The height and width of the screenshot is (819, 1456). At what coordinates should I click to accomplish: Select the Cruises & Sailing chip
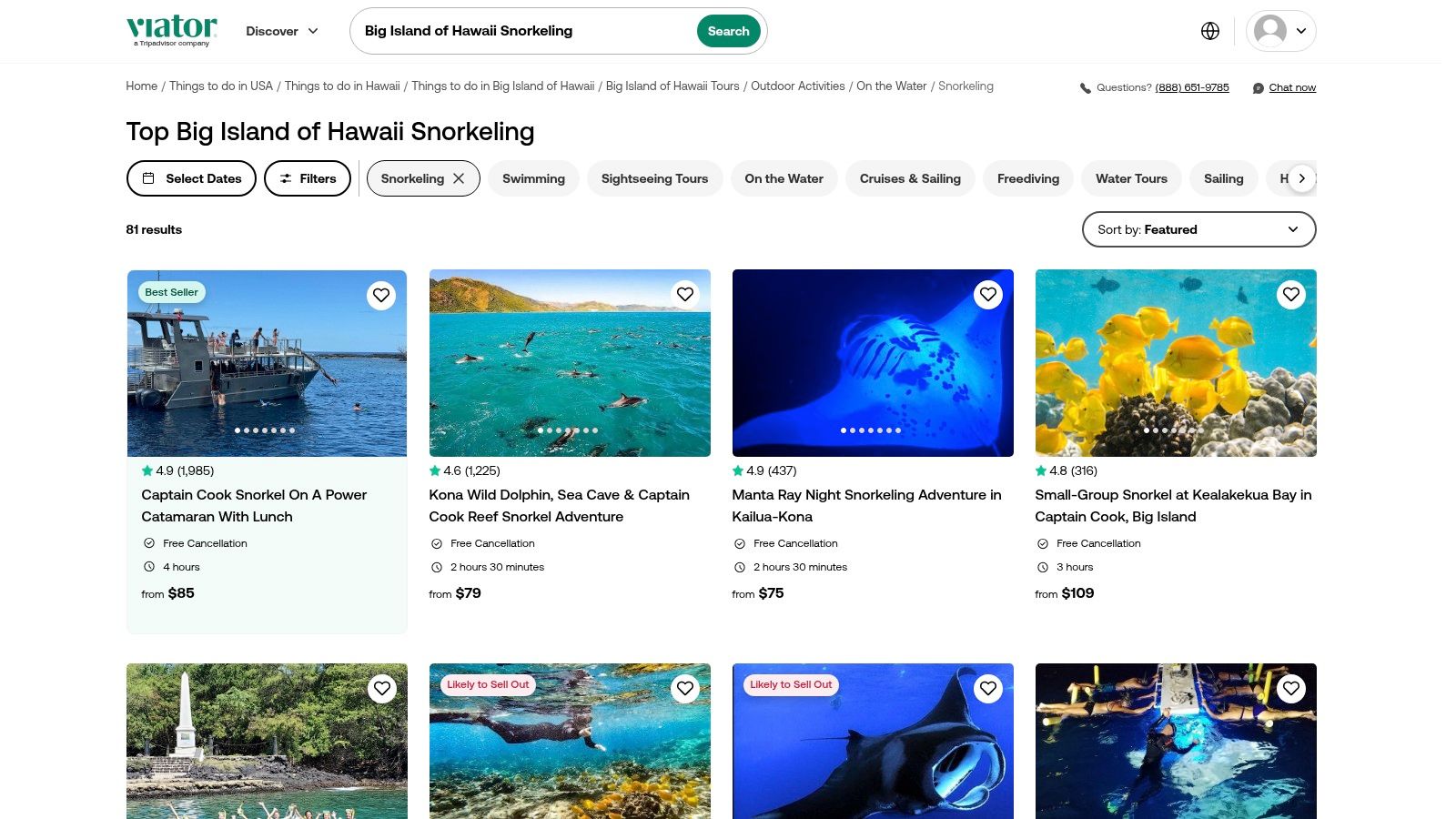910,178
